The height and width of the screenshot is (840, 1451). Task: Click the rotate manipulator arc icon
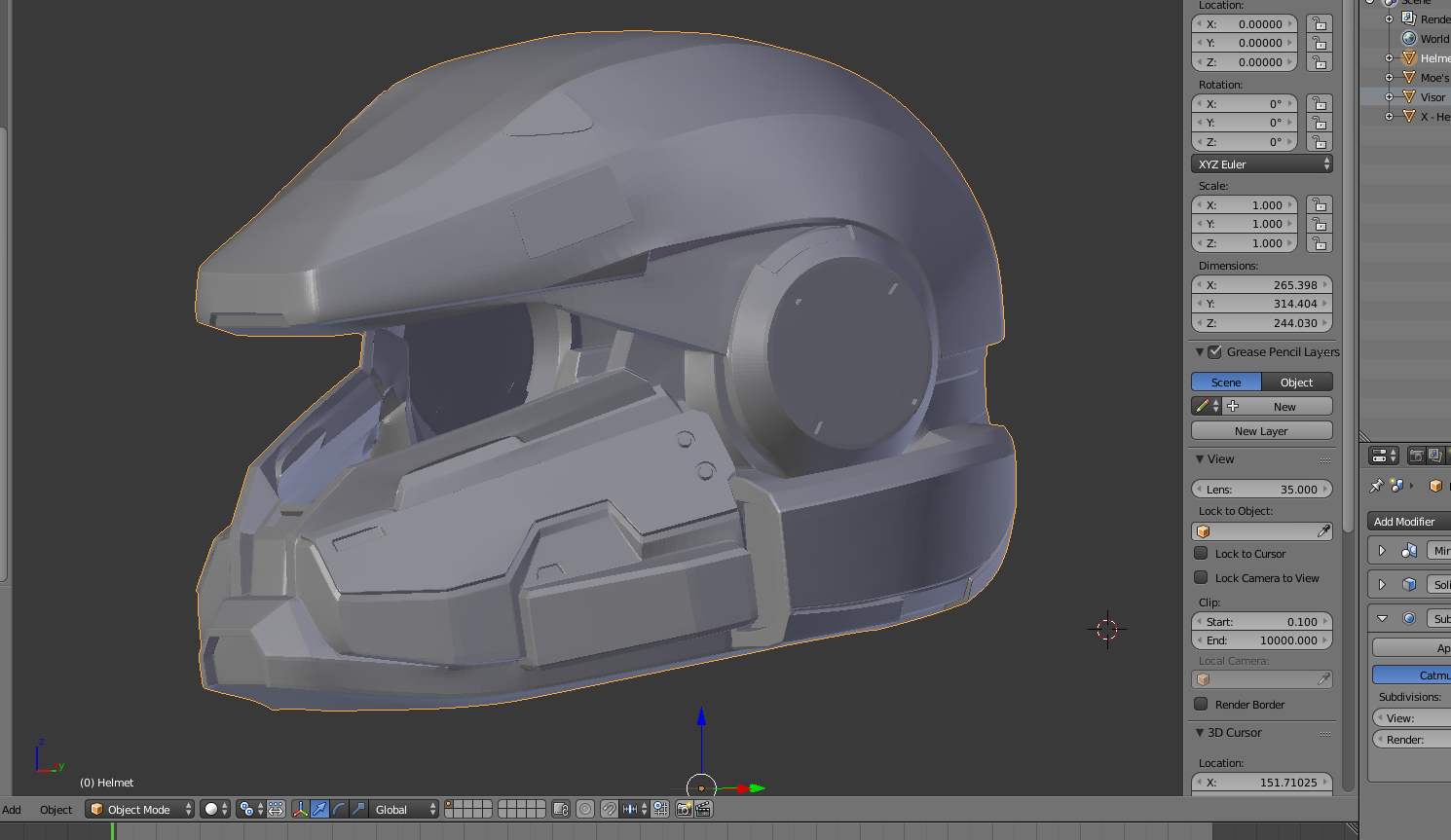click(339, 809)
